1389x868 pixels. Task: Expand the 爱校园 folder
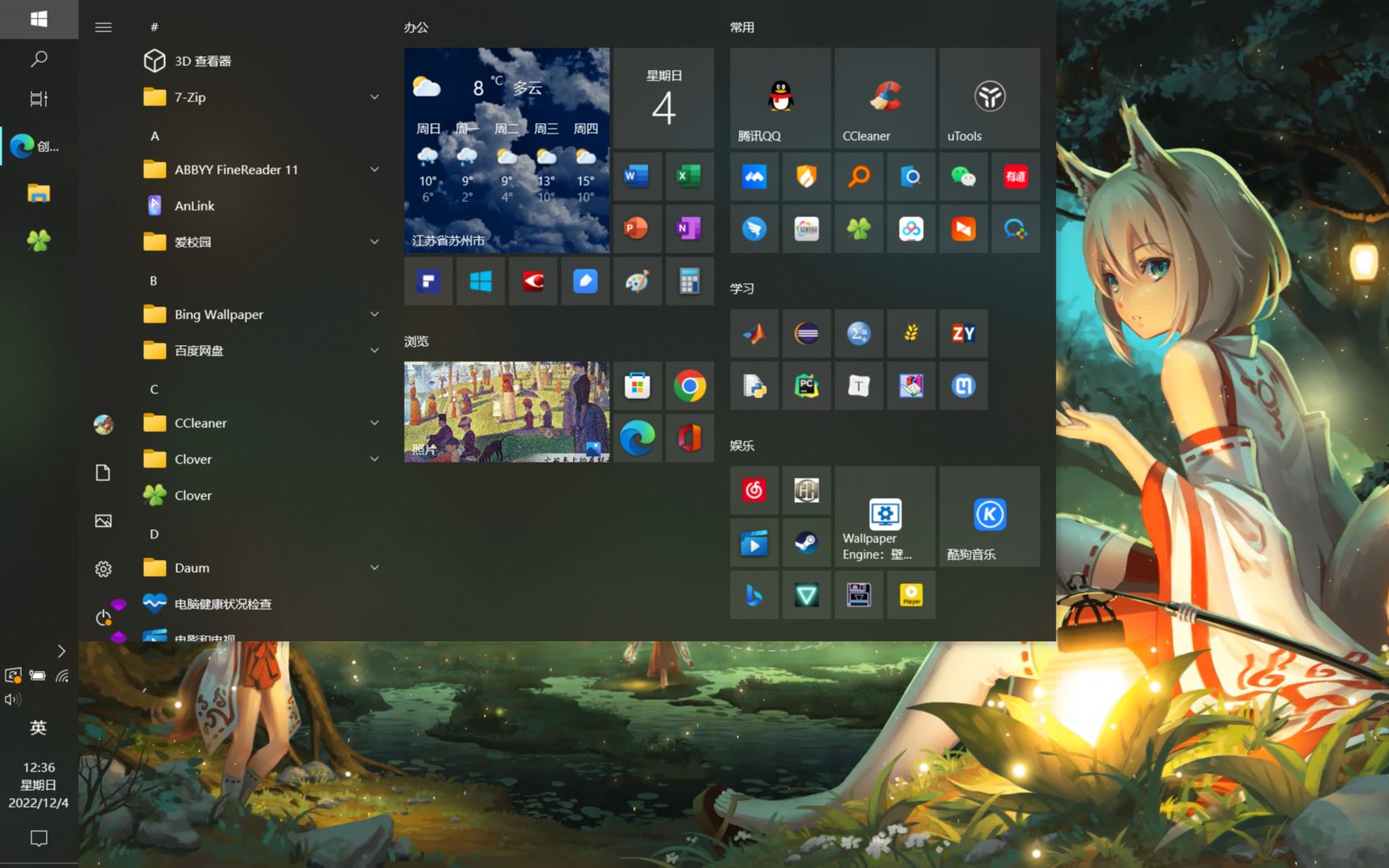pyautogui.click(x=262, y=242)
